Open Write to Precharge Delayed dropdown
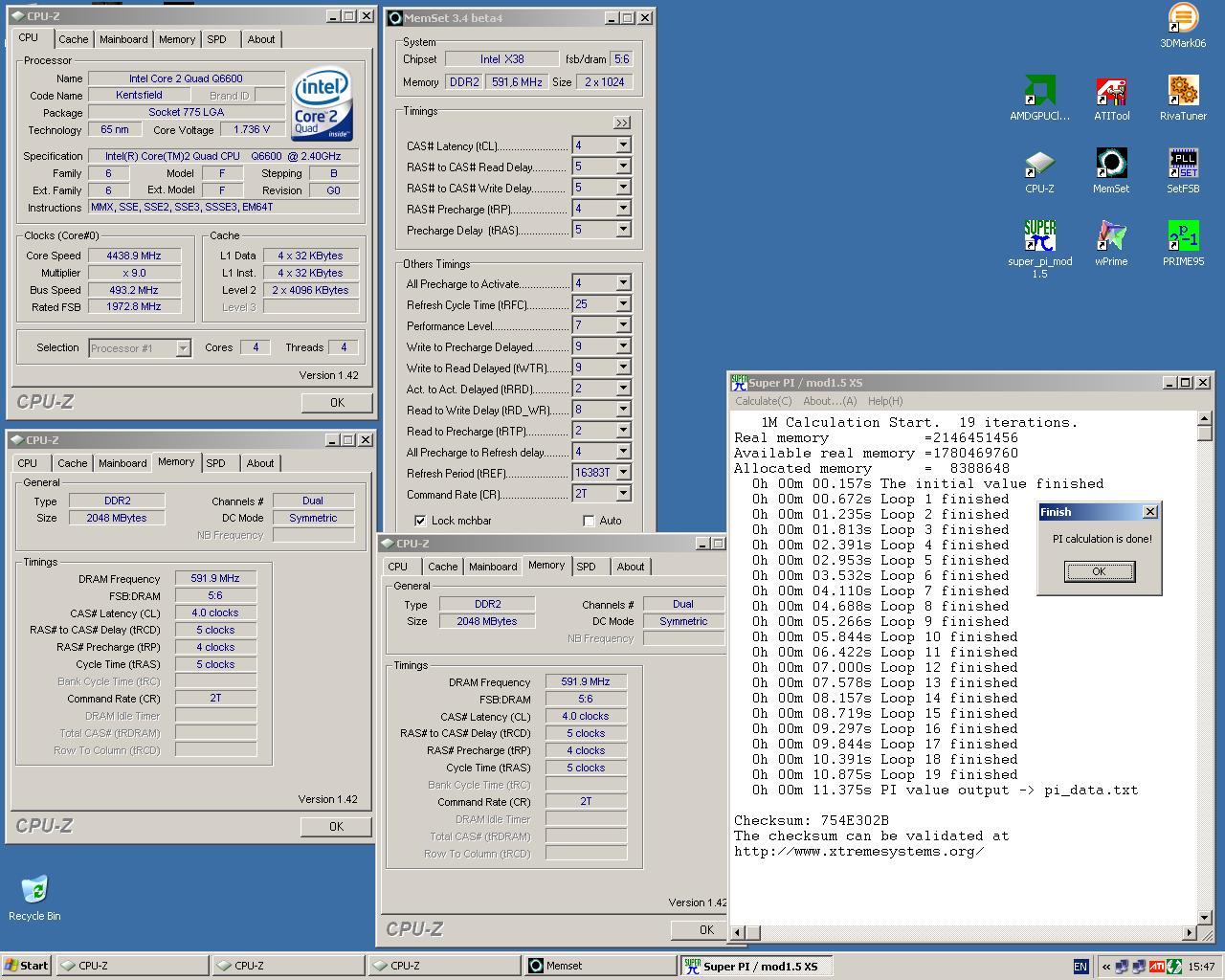Screen dimensions: 1225x980 623,346
